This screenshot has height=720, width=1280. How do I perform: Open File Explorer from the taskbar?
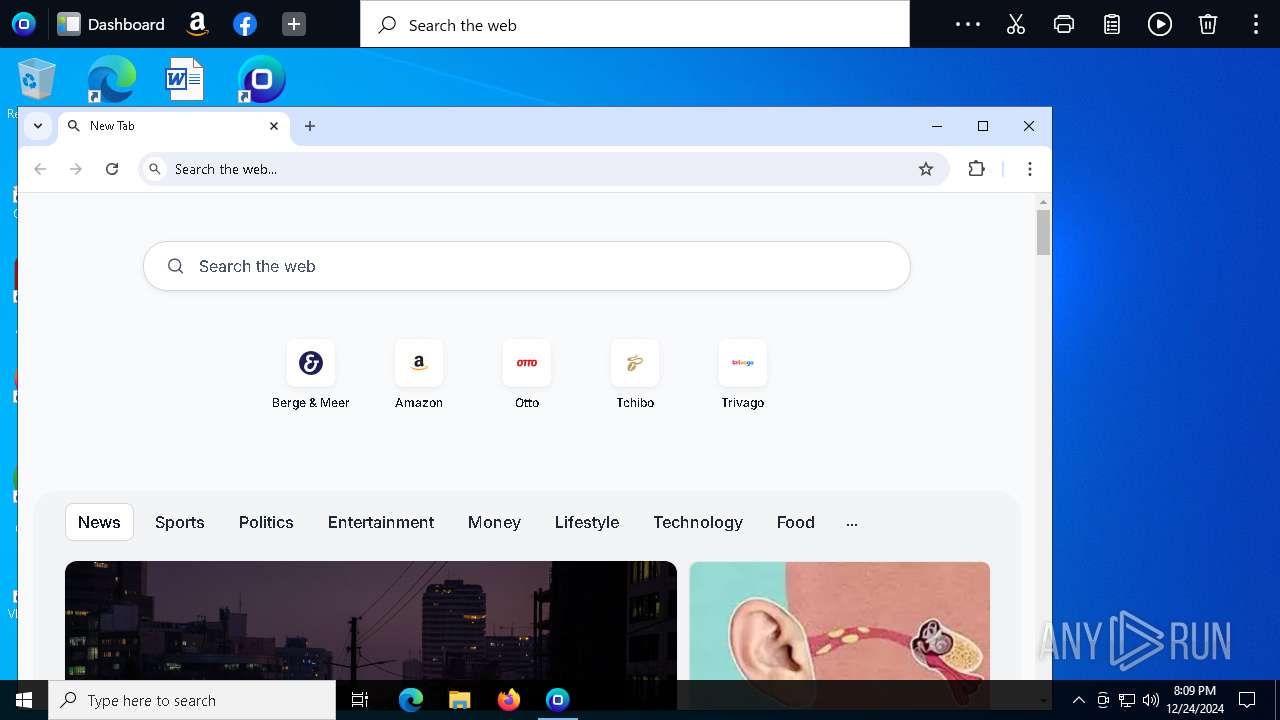459,700
